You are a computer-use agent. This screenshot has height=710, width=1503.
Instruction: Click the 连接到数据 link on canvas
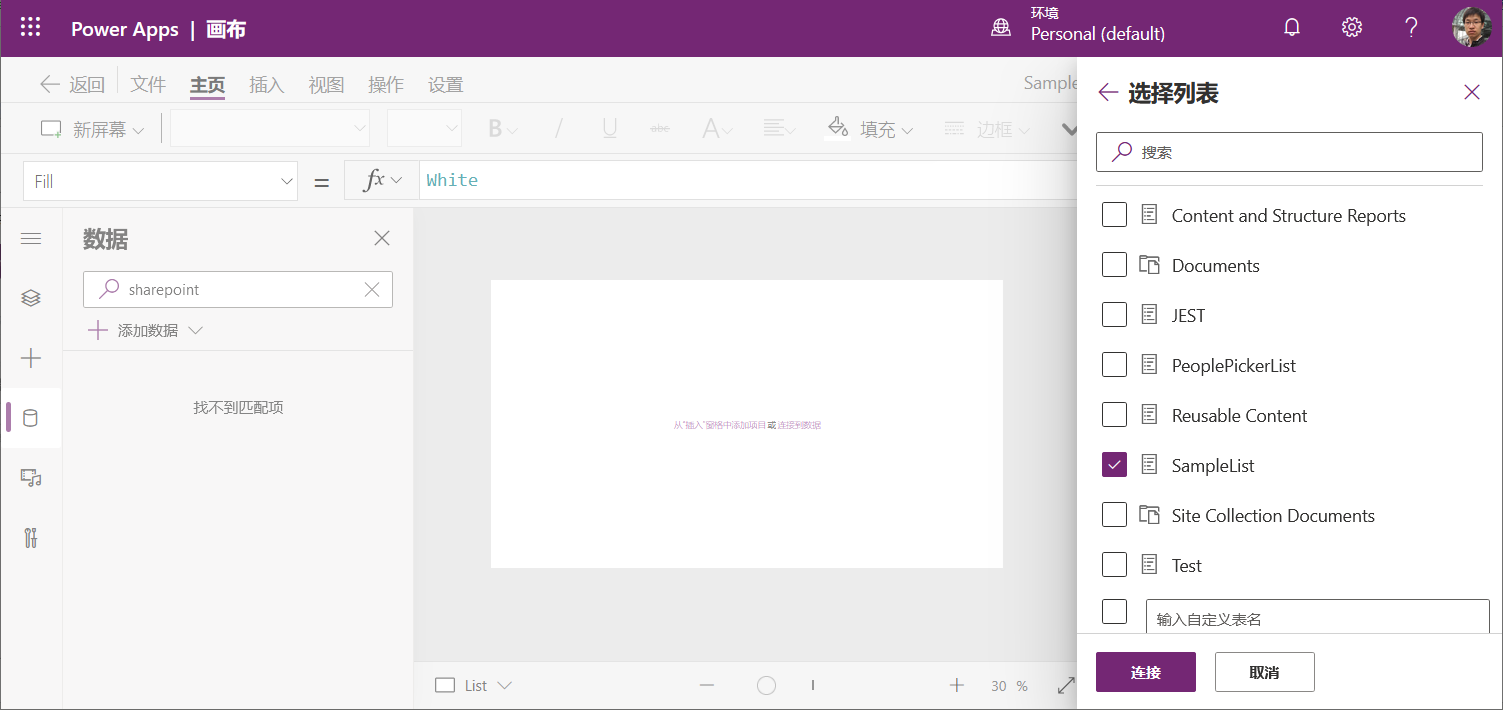pyautogui.click(x=799, y=425)
